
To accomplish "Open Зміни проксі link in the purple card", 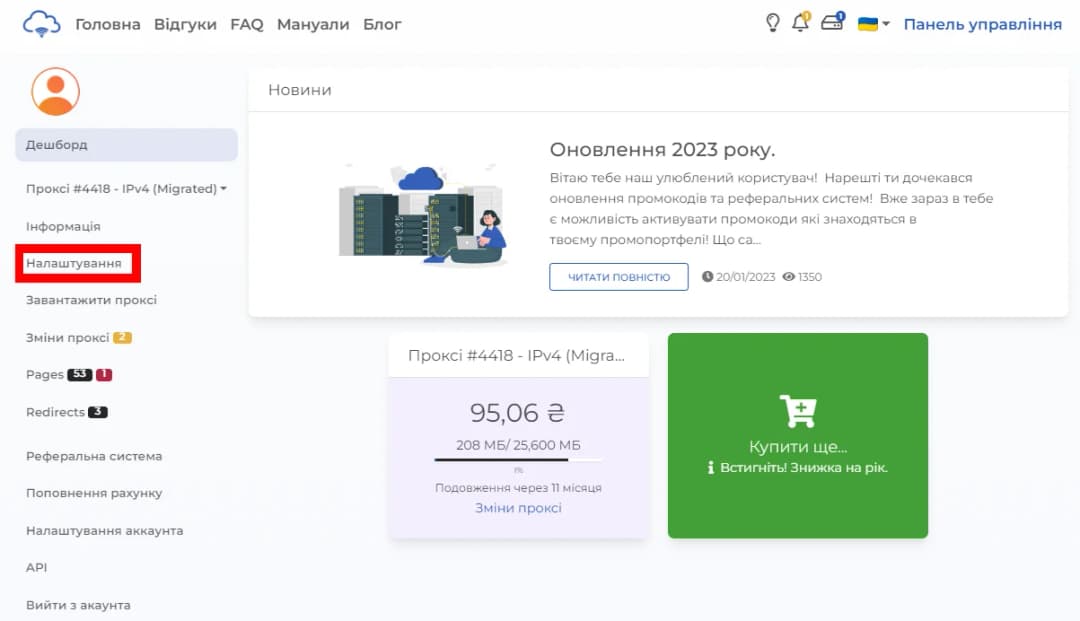I will (518, 508).
